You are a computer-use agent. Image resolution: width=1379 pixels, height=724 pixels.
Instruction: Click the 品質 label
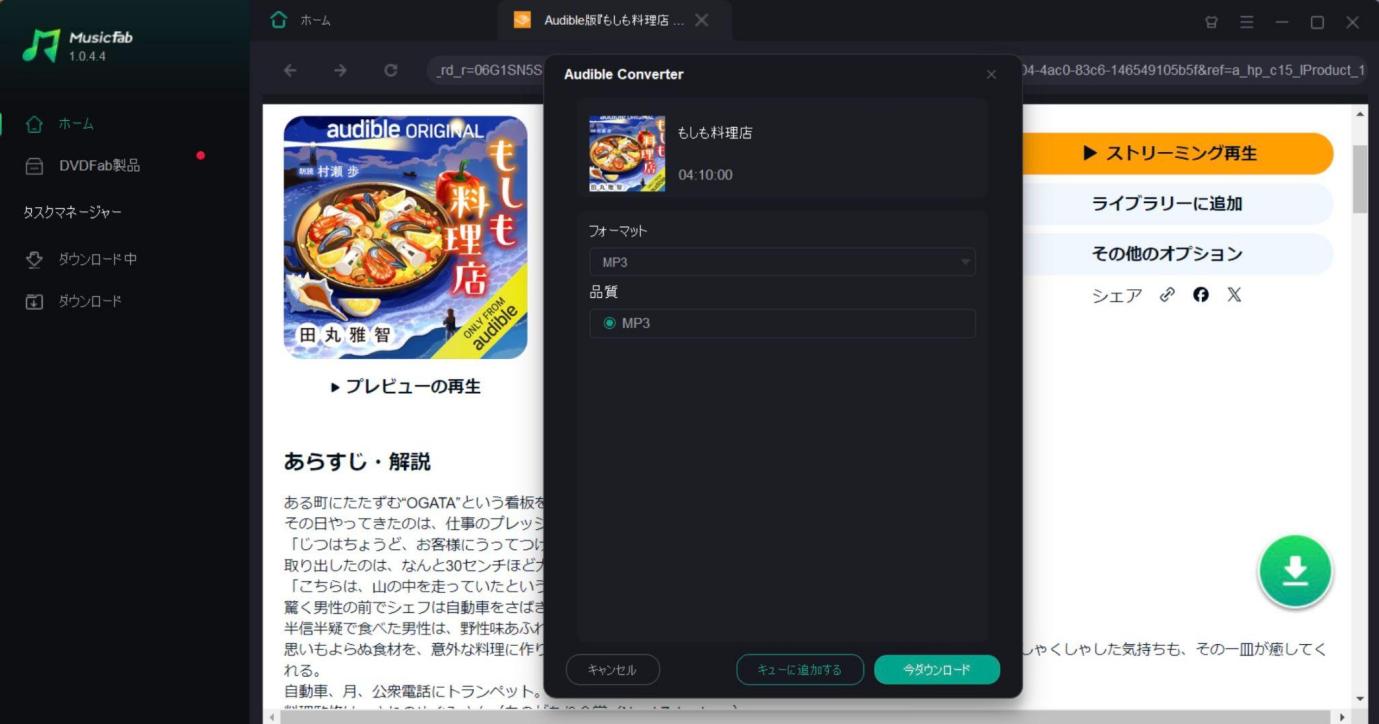tap(604, 292)
